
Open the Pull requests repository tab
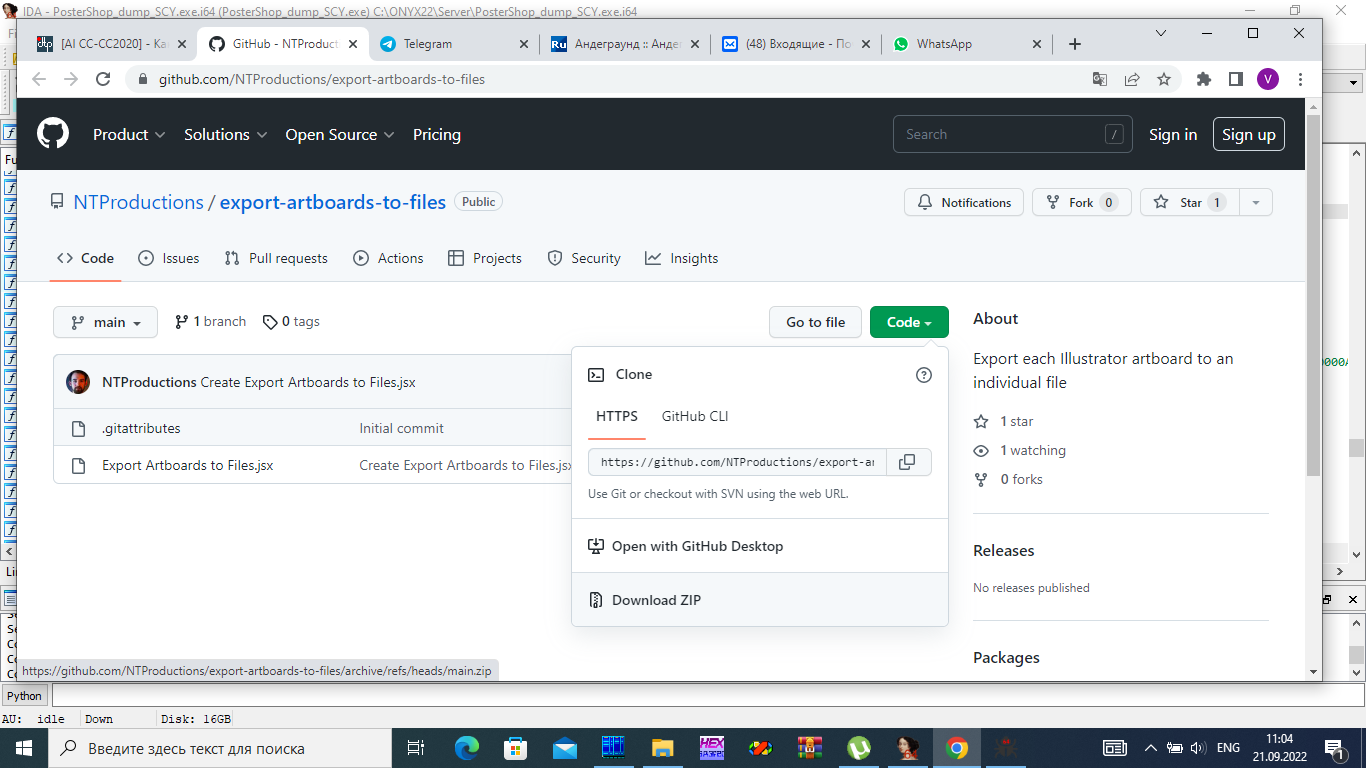click(x=276, y=258)
